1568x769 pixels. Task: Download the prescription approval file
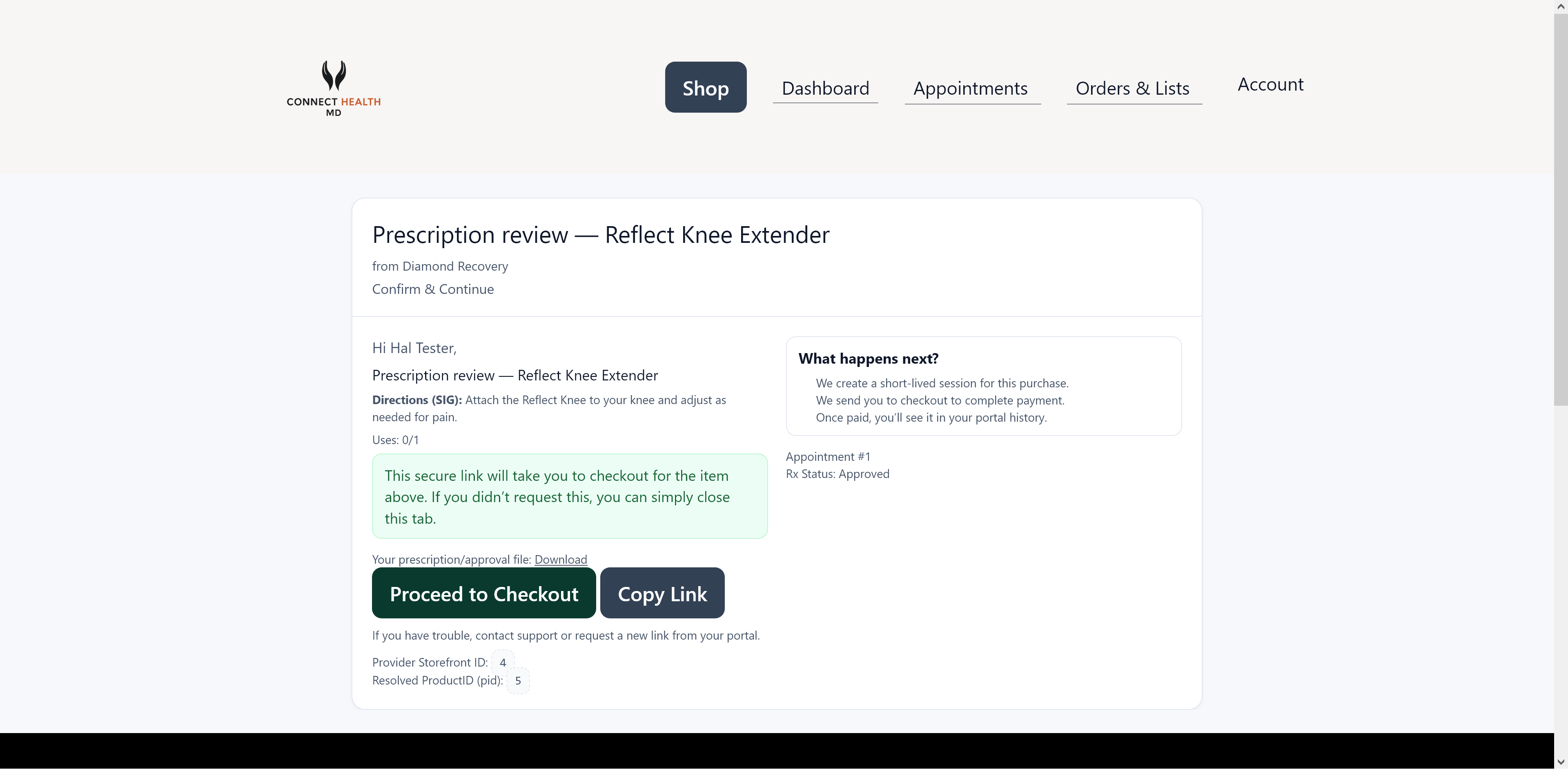561,559
